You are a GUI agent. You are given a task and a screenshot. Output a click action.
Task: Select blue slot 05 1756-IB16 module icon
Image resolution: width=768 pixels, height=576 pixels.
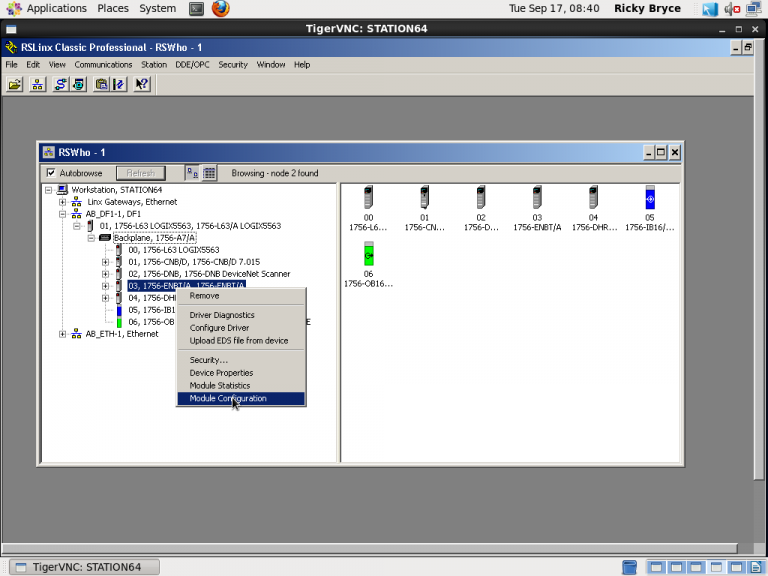coord(650,197)
